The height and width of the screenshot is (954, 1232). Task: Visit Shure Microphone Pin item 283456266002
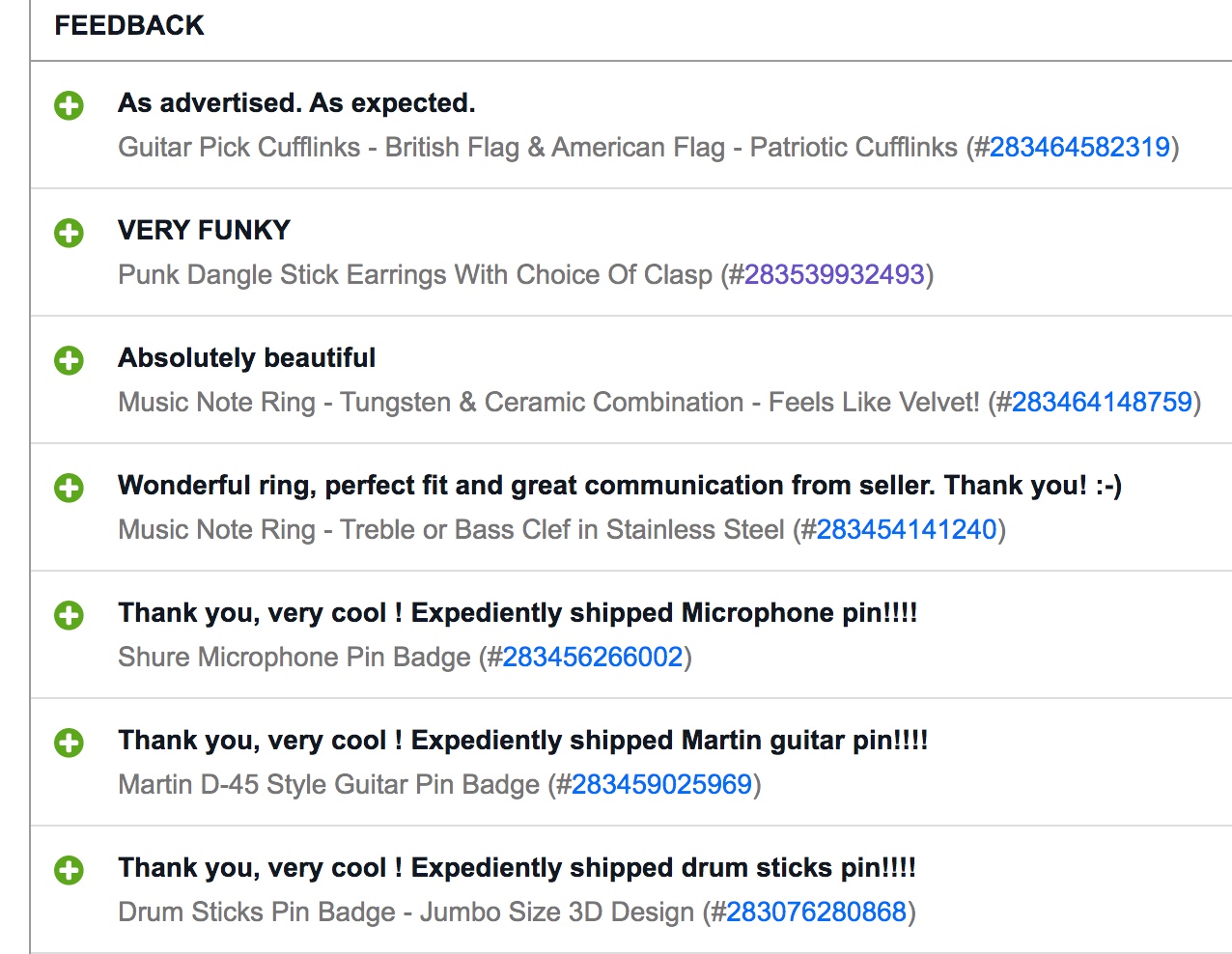[593, 657]
